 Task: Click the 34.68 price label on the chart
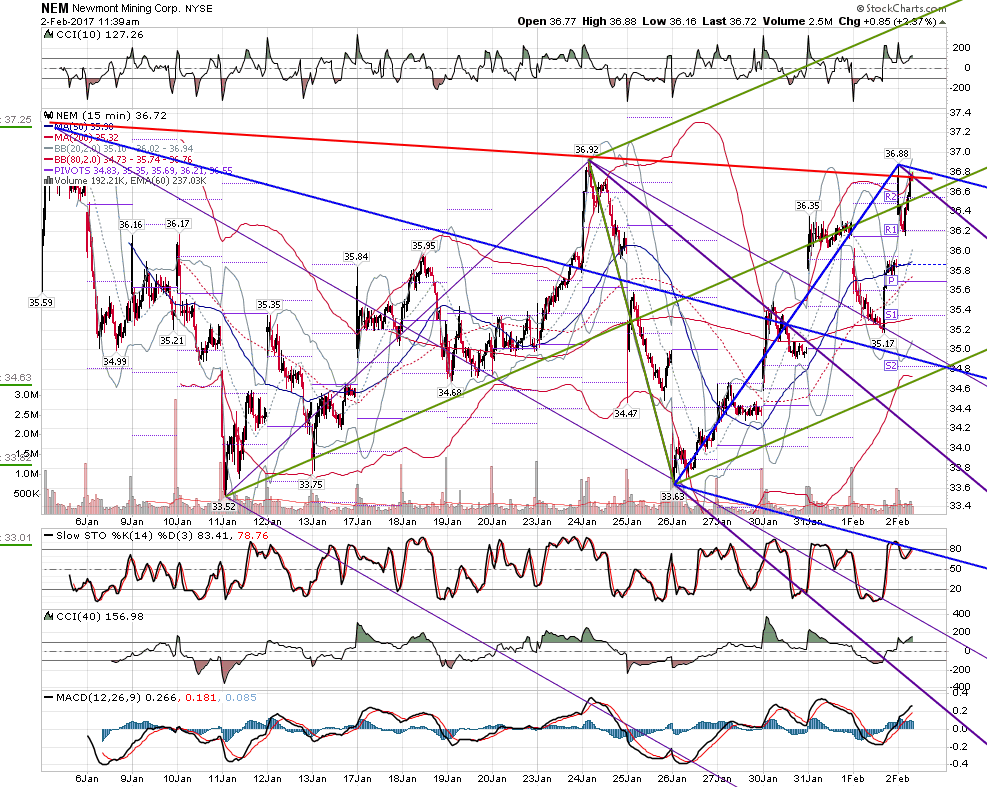coord(449,392)
